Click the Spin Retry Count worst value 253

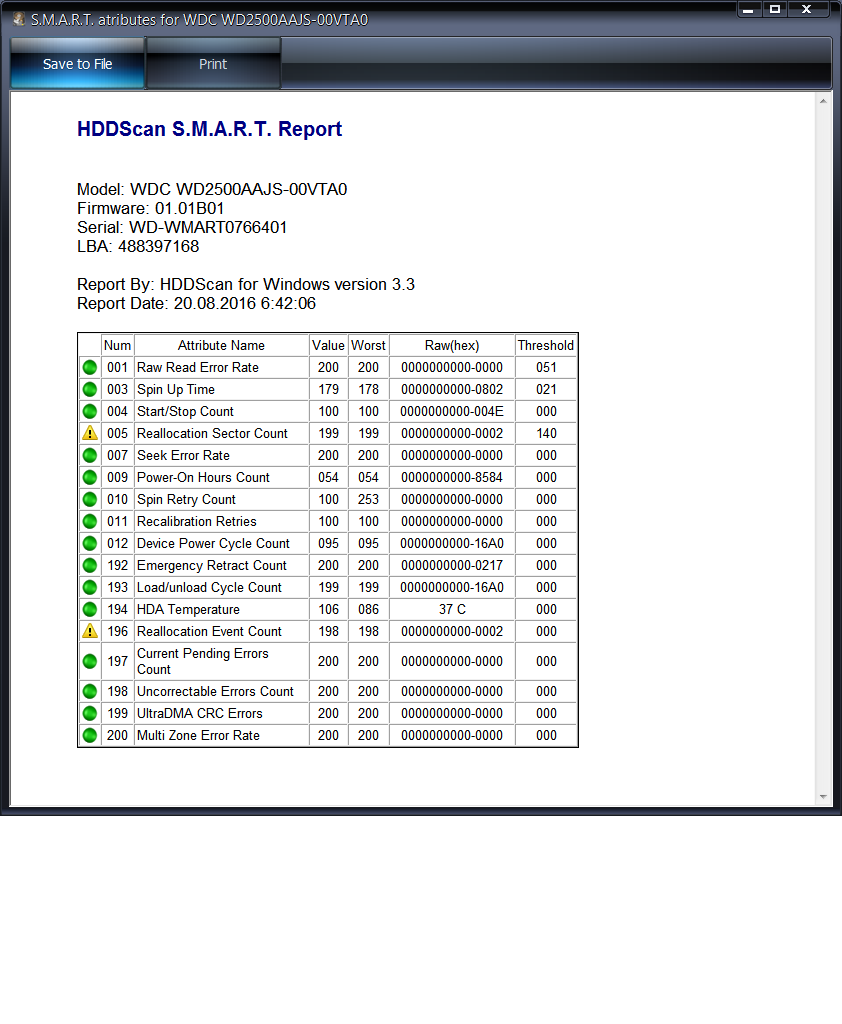(x=368, y=500)
